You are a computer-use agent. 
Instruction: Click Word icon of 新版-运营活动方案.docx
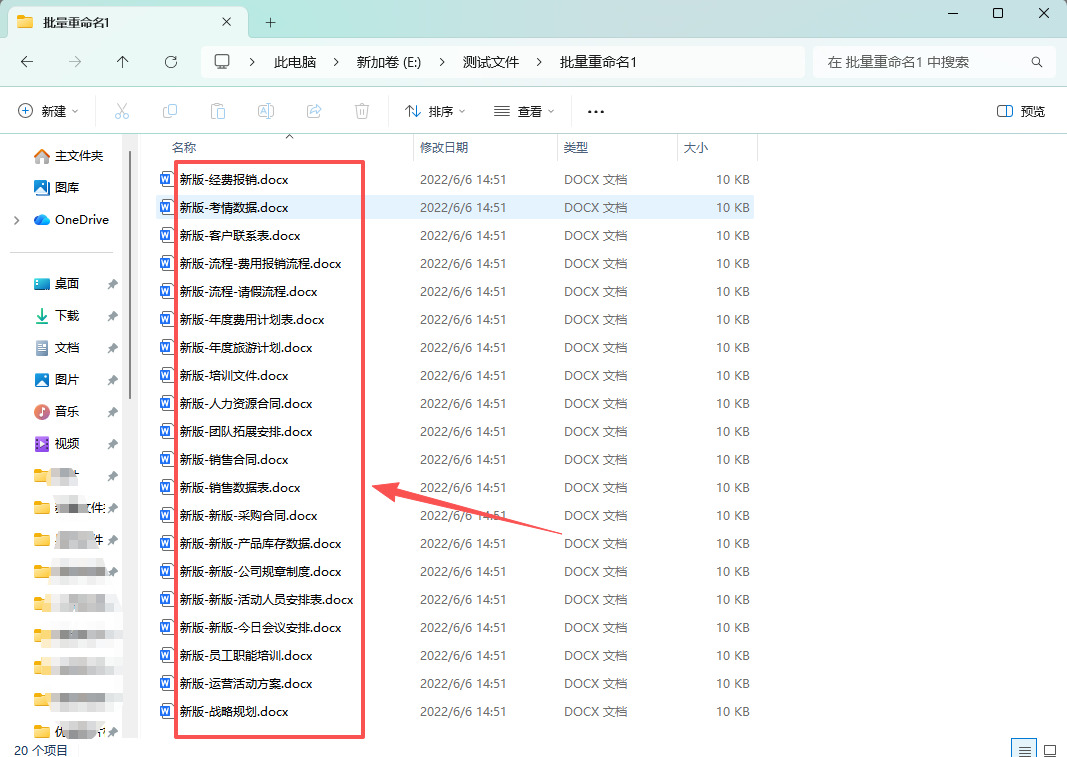[165, 683]
